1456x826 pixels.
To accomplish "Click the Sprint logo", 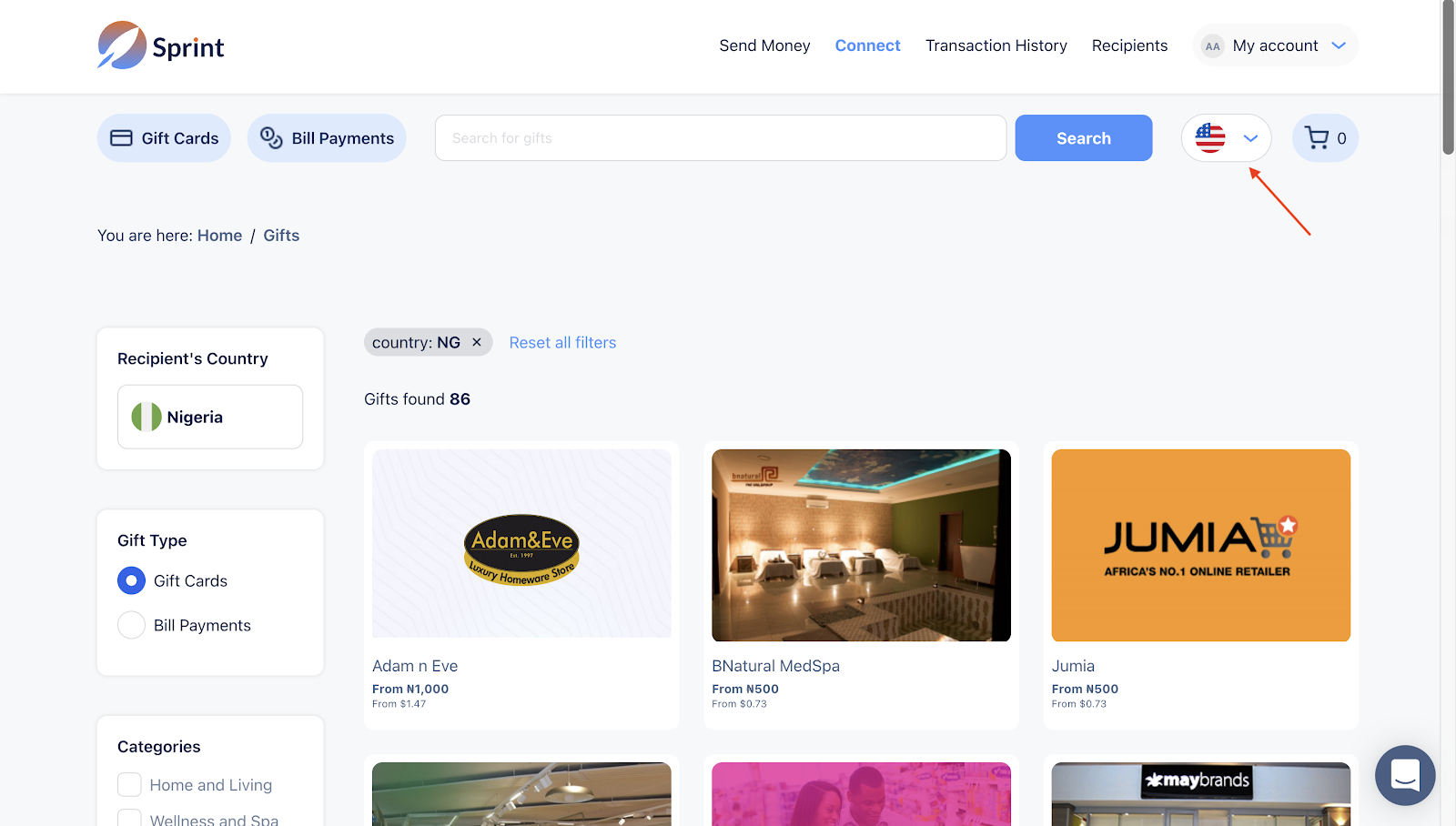I will coord(161,45).
